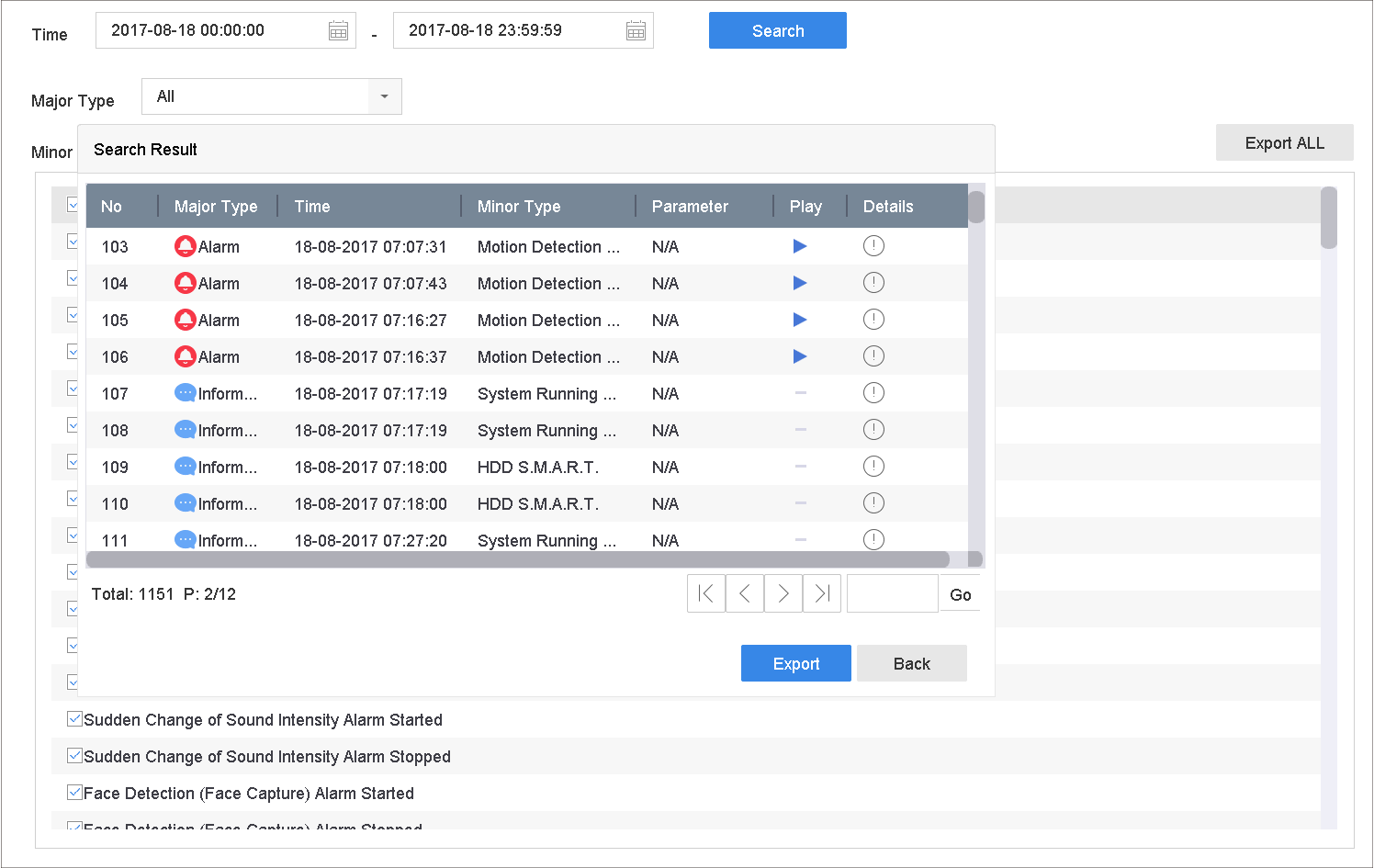Go to first page of results
This screenshot has width=1374, height=868.
tap(705, 594)
